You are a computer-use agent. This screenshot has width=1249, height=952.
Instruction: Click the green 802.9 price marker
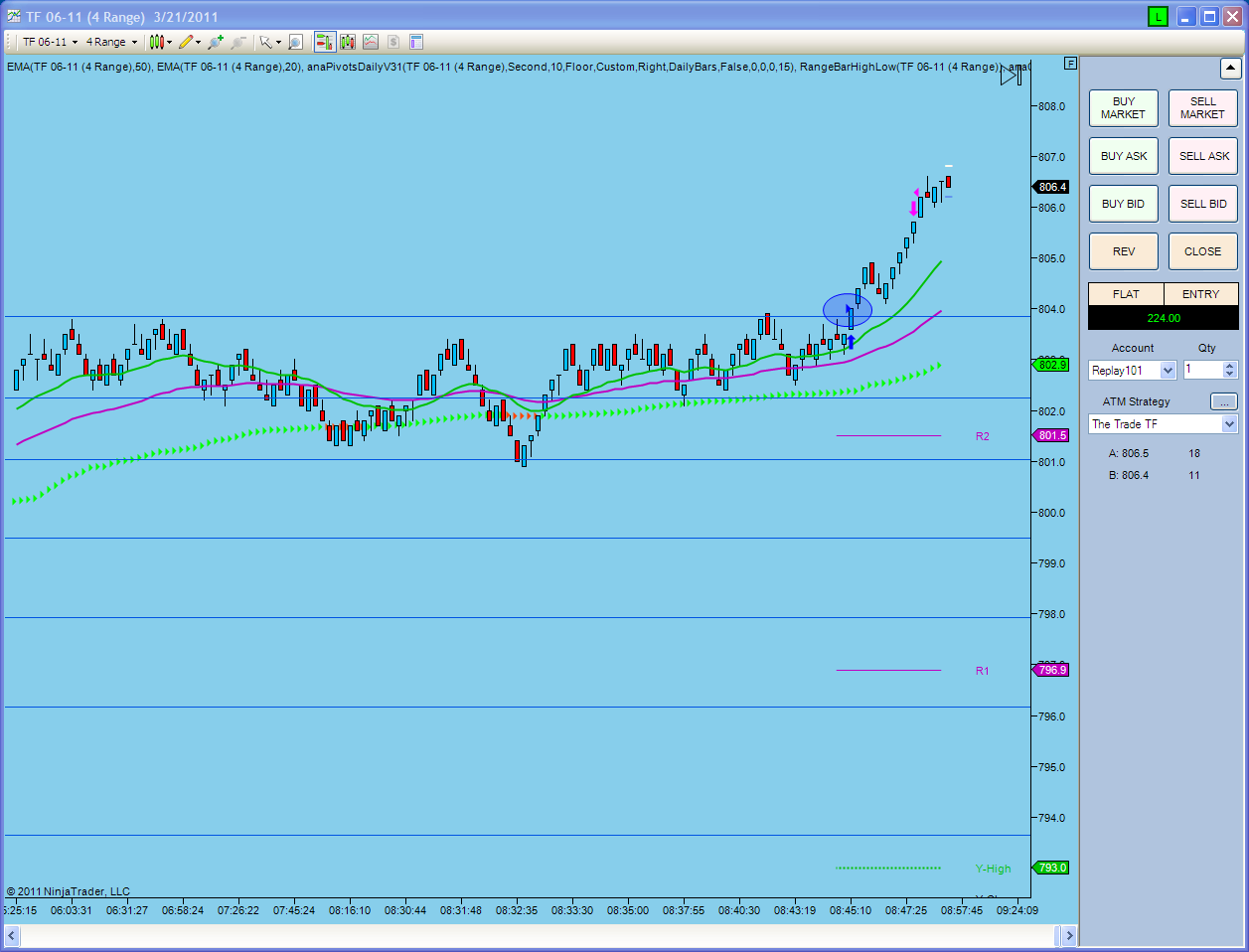point(1050,365)
